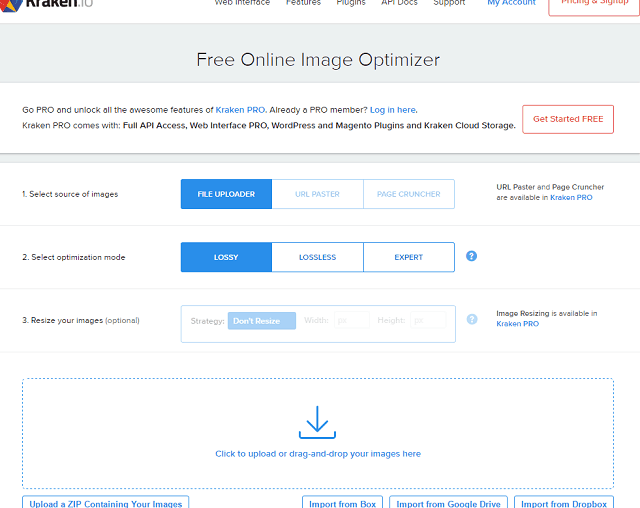The width and height of the screenshot is (640, 508).
Task: Select URL PASTER source
Action: (318, 194)
